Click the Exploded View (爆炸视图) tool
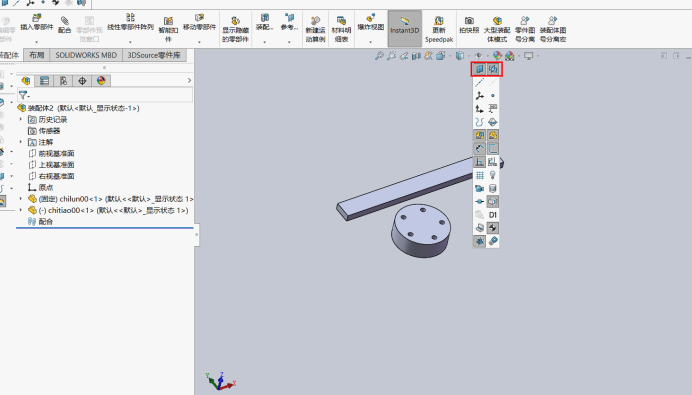Screen dimensions: 692x395 coord(371,23)
